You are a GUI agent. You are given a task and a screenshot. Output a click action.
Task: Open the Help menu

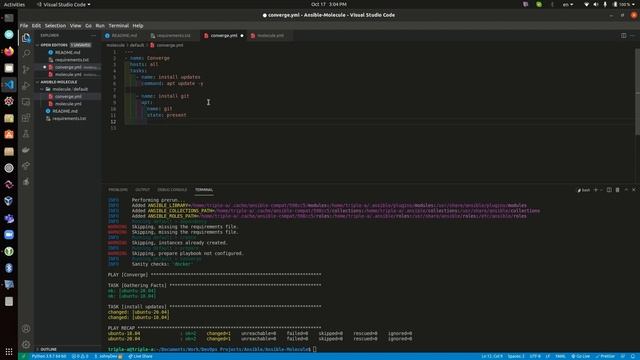(x=138, y=26)
